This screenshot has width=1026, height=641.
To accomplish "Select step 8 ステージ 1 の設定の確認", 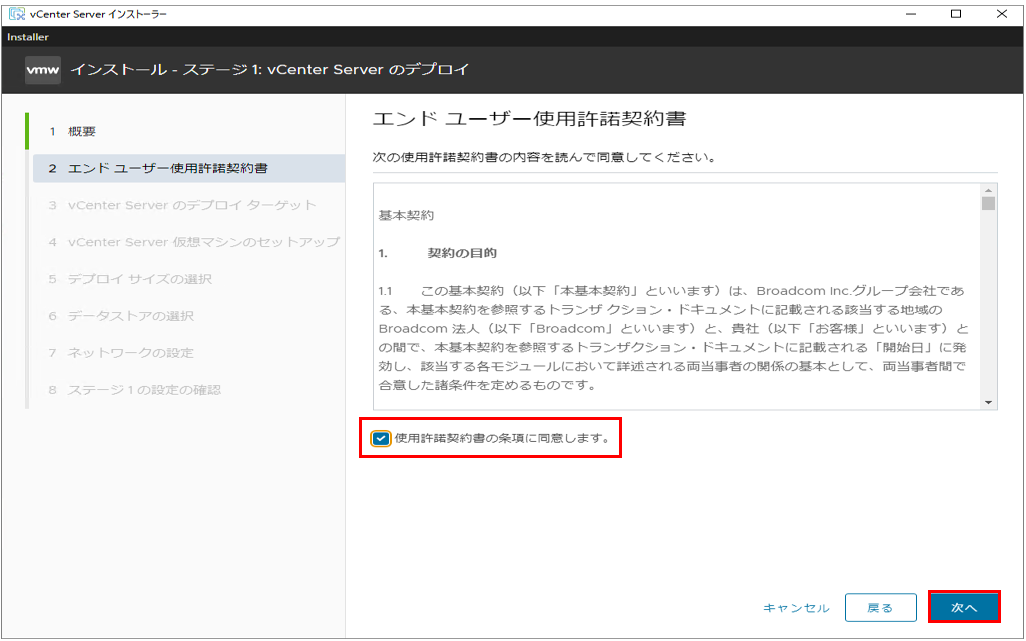I will coord(188,390).
